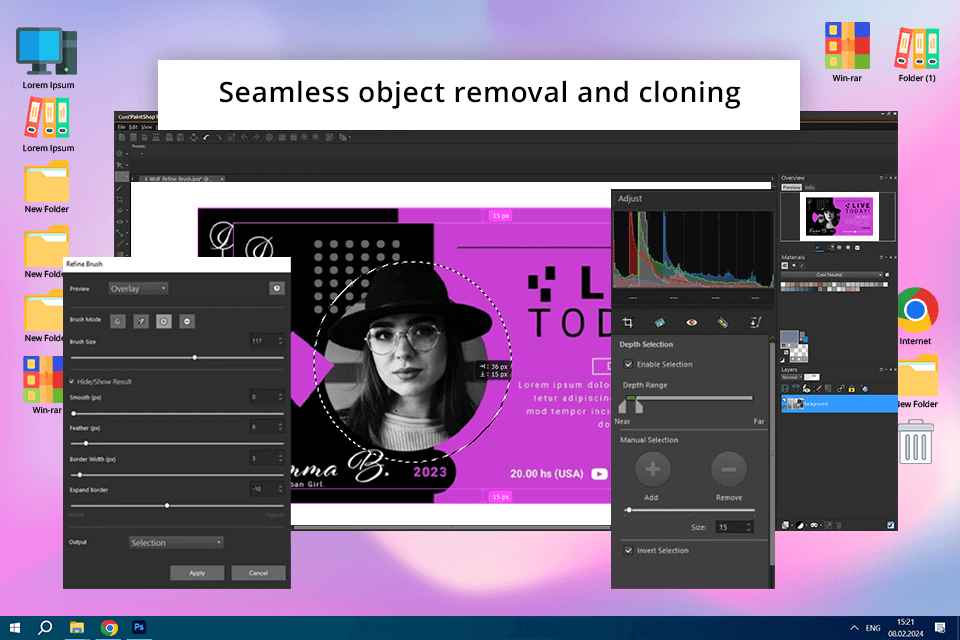Image resolution: width=960 pixels, height=640 pixels.
Task: Open Chrome from the Windows taskbar
Action: 109,628
